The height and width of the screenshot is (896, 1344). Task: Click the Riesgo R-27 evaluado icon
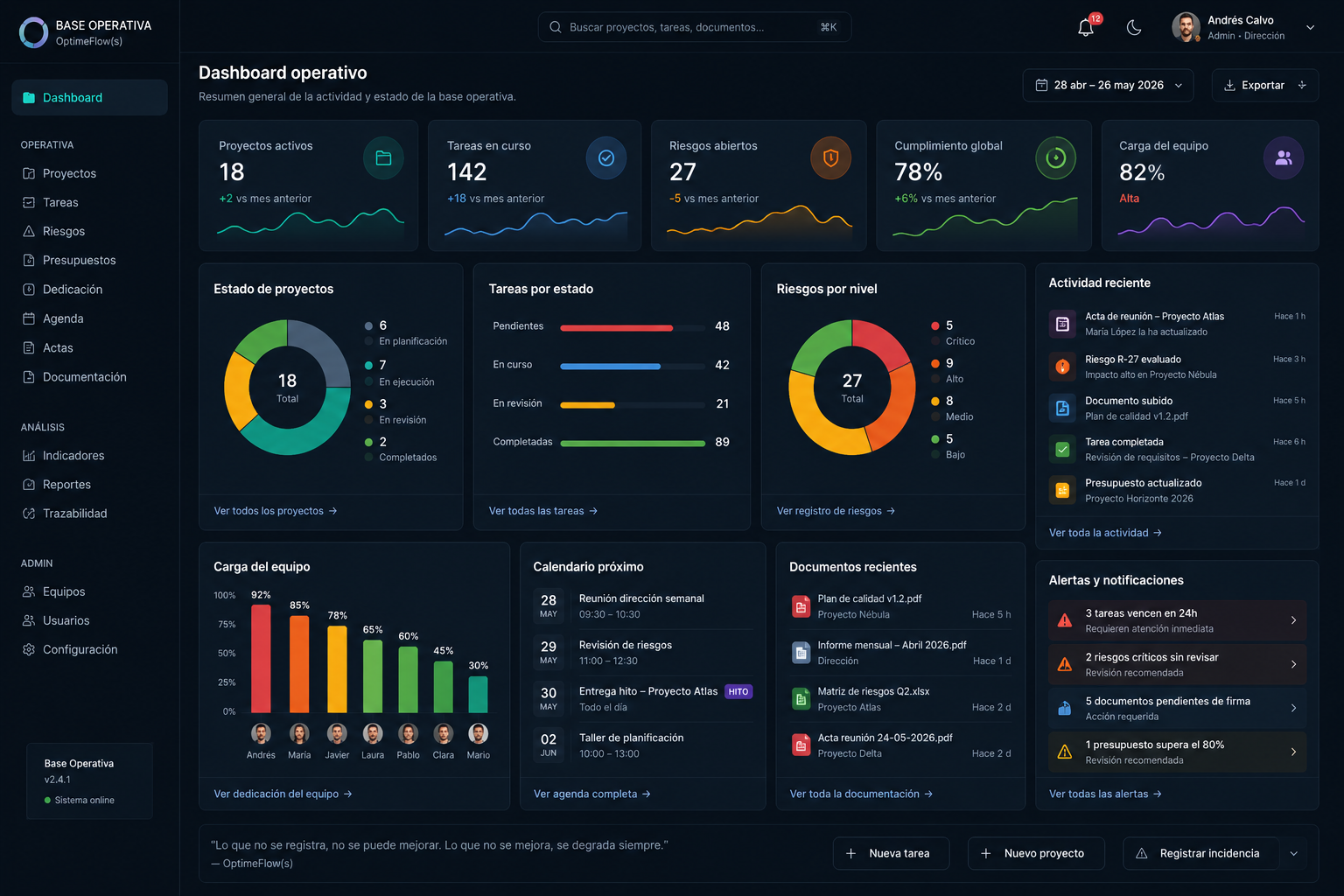(x=1062, y=367)
